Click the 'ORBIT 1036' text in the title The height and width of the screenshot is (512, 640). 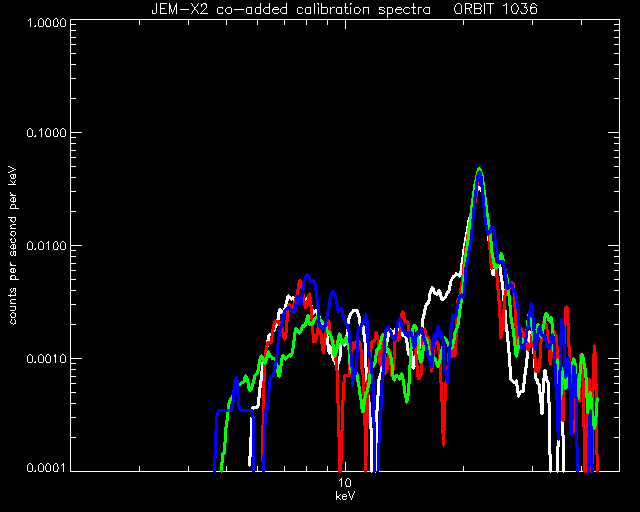(x=496, y=9)
